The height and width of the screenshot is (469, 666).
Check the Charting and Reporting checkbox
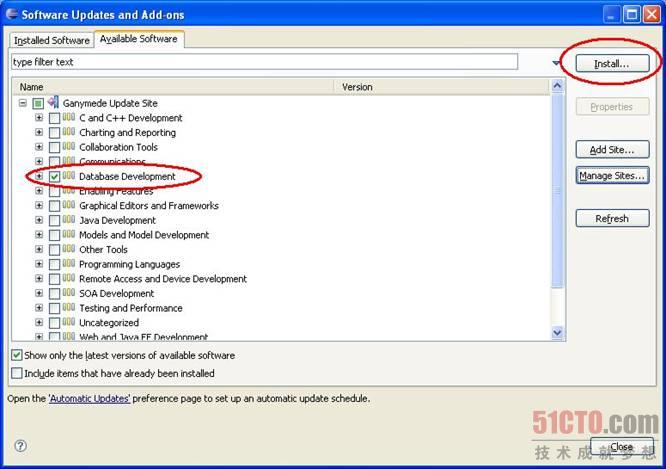pos(54,133)
